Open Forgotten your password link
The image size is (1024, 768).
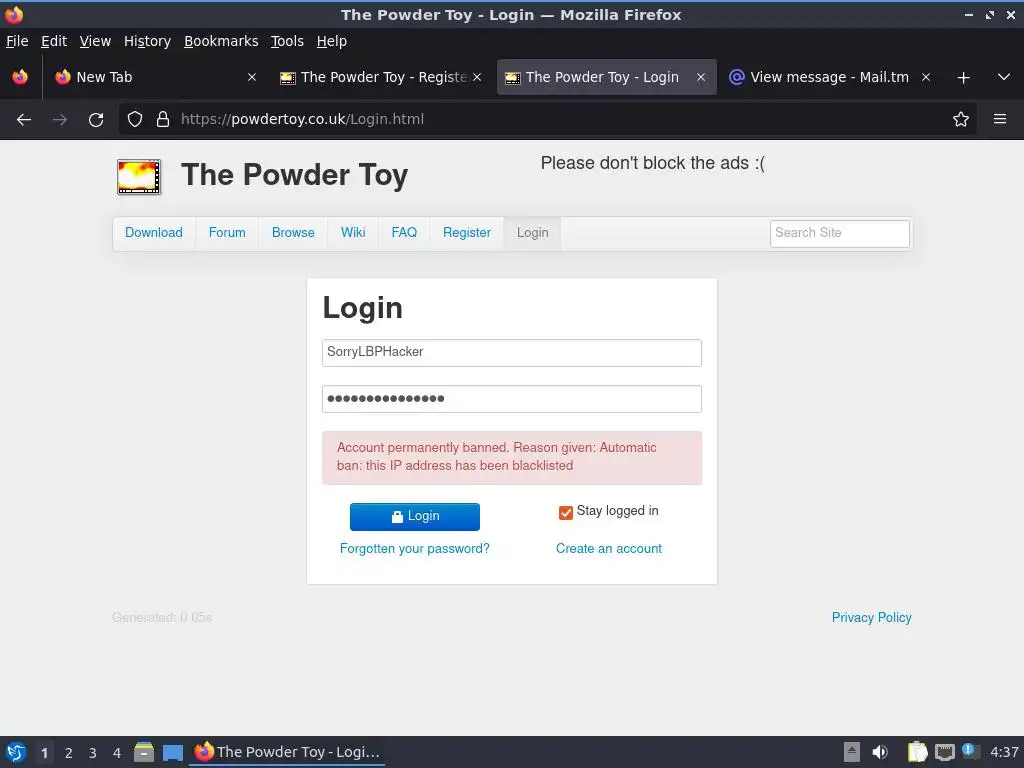pyautogui.click(x=415, y=549)
